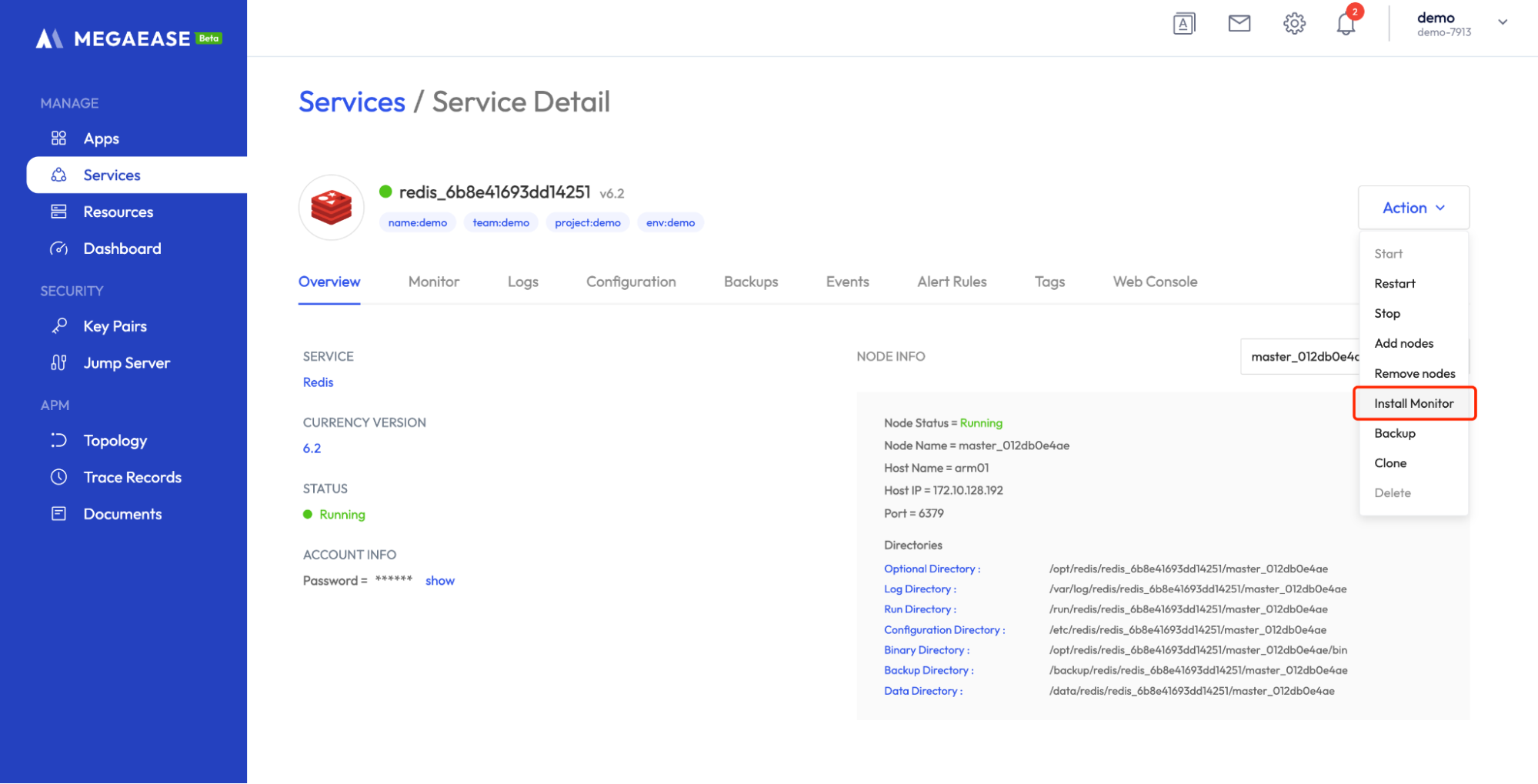1538x784 pixels.
Task: Click the Topology icon
Action: point(58,440)
